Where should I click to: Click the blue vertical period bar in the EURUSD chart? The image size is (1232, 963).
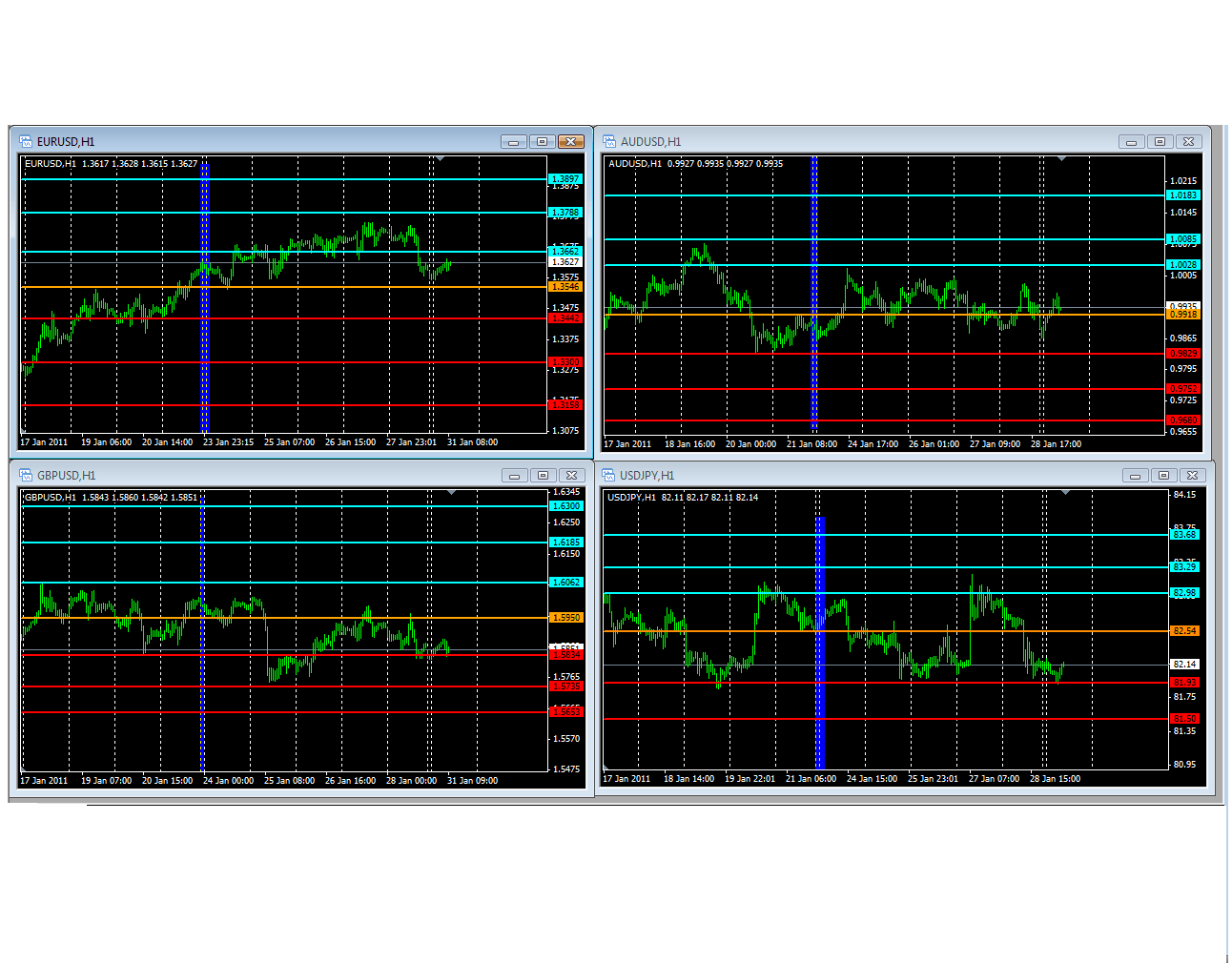204,296
